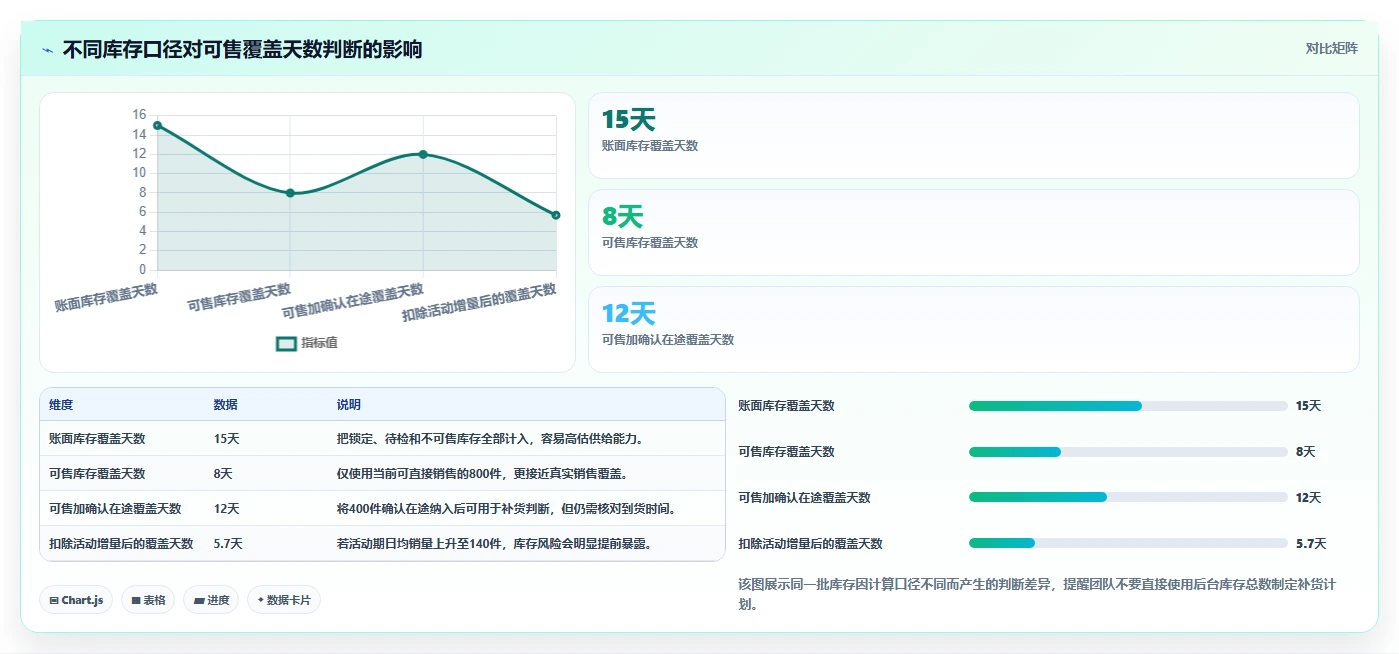The image size is (1399, 654).
Task: Select the 12天 data card
Action: tap(973, 329)
